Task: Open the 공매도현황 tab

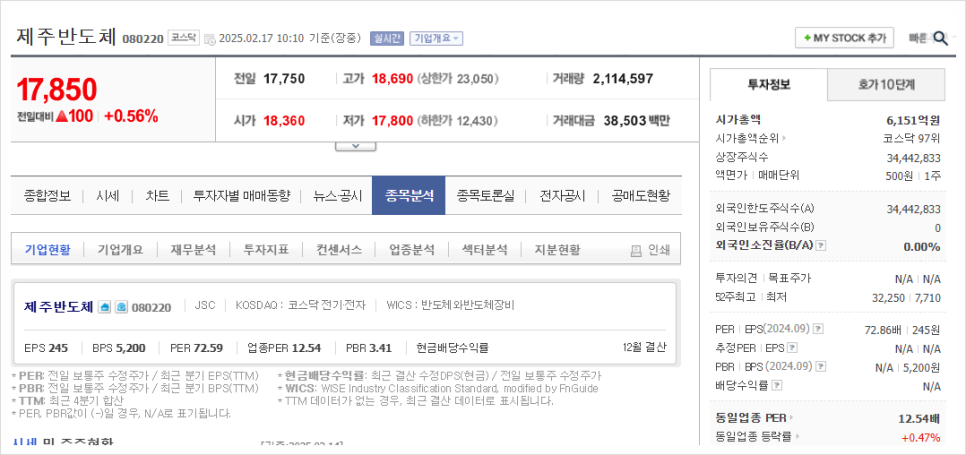Action: point(640,196)
